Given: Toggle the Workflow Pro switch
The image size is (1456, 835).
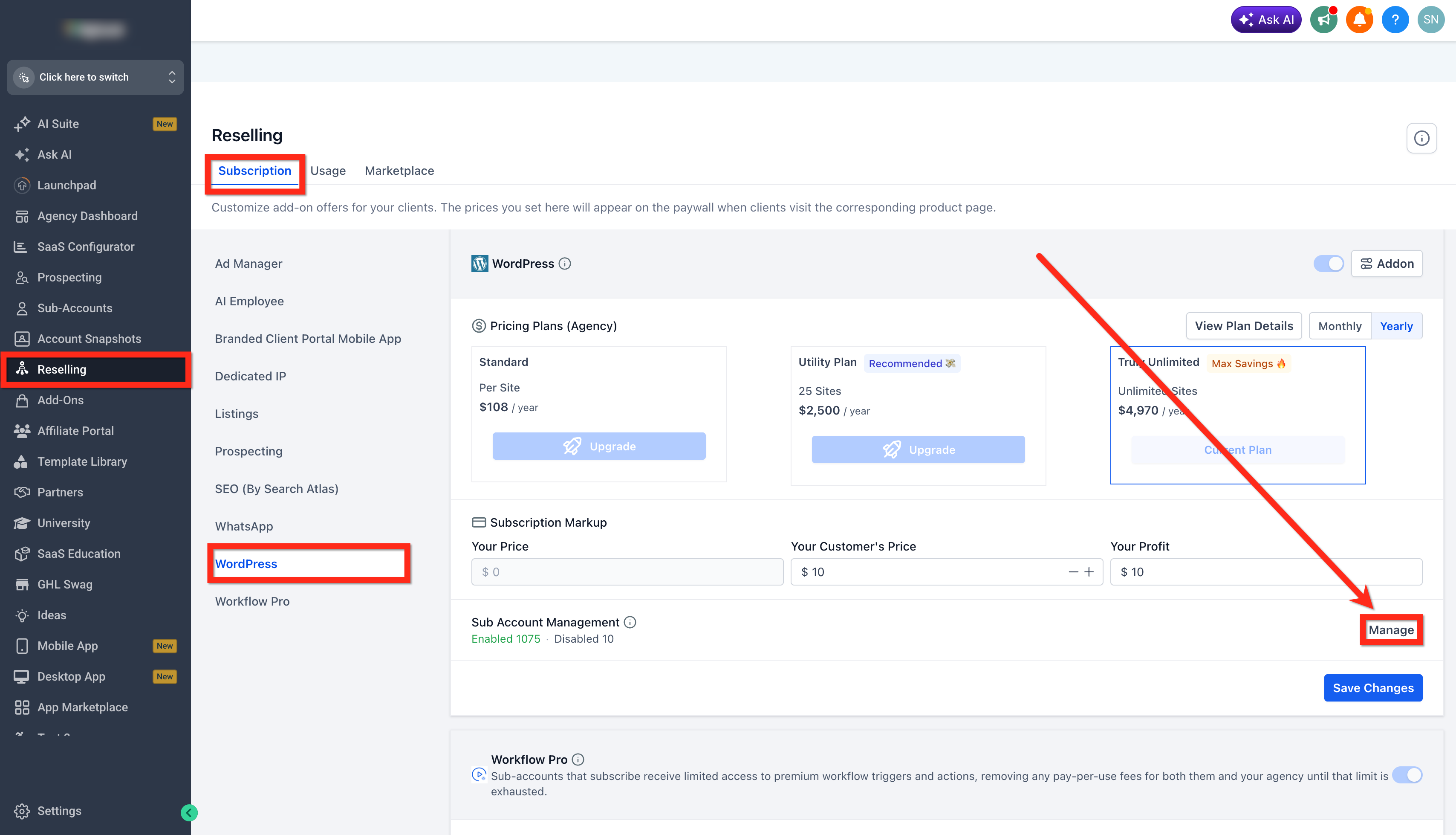Looking at the screenshot, I should pos(1407,775).
